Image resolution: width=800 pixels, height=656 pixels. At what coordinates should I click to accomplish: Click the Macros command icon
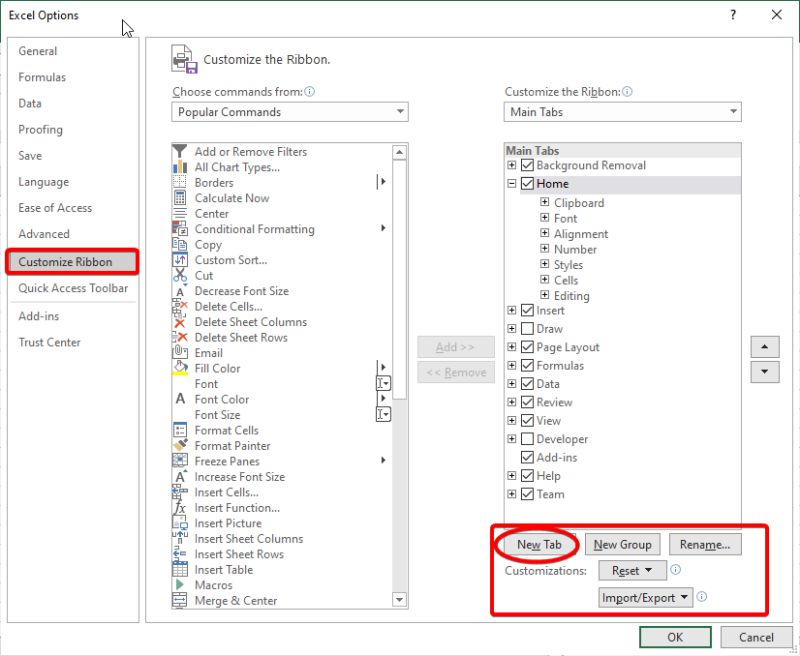[181, 585]
